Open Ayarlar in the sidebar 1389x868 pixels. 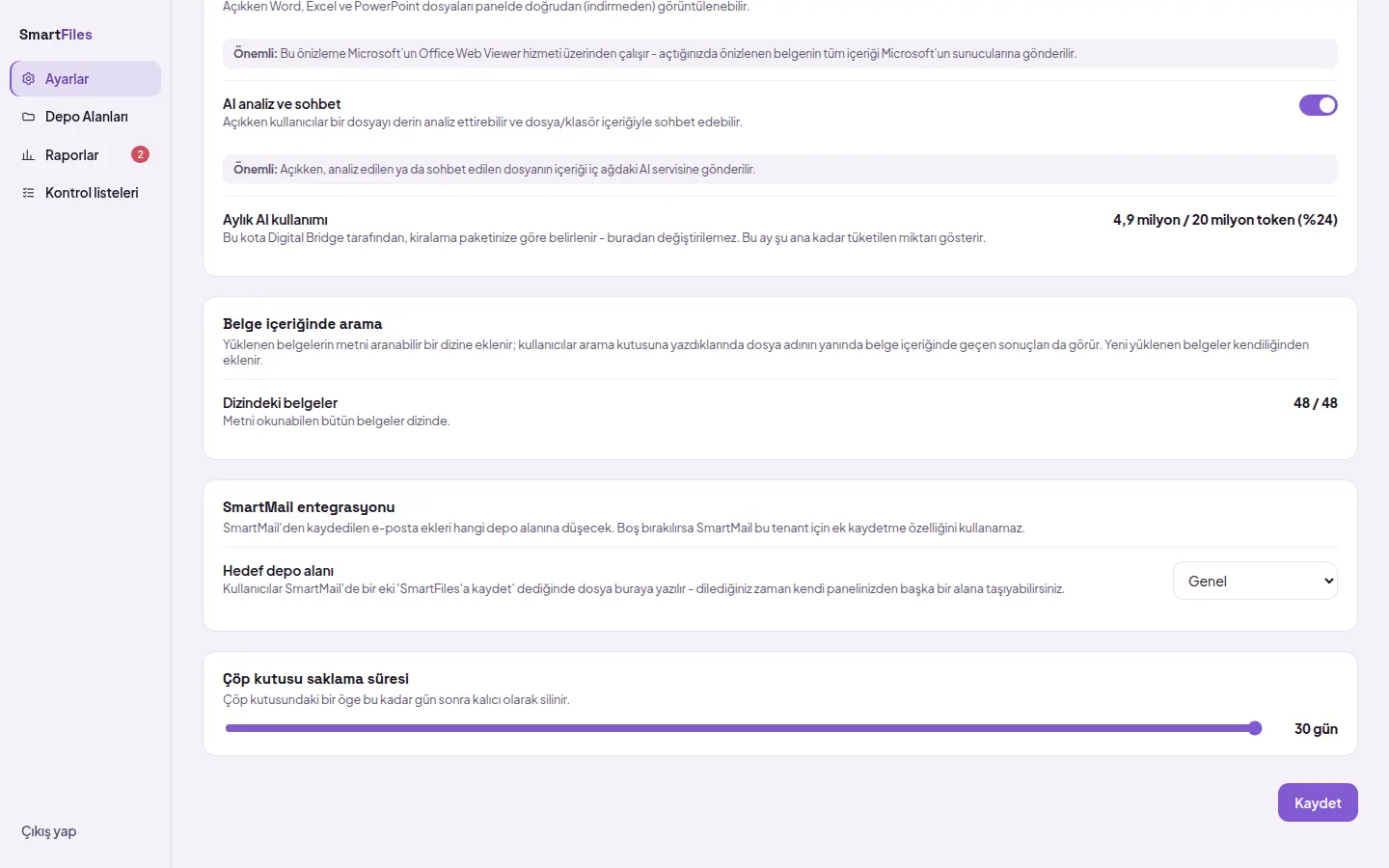coord(86,79)
